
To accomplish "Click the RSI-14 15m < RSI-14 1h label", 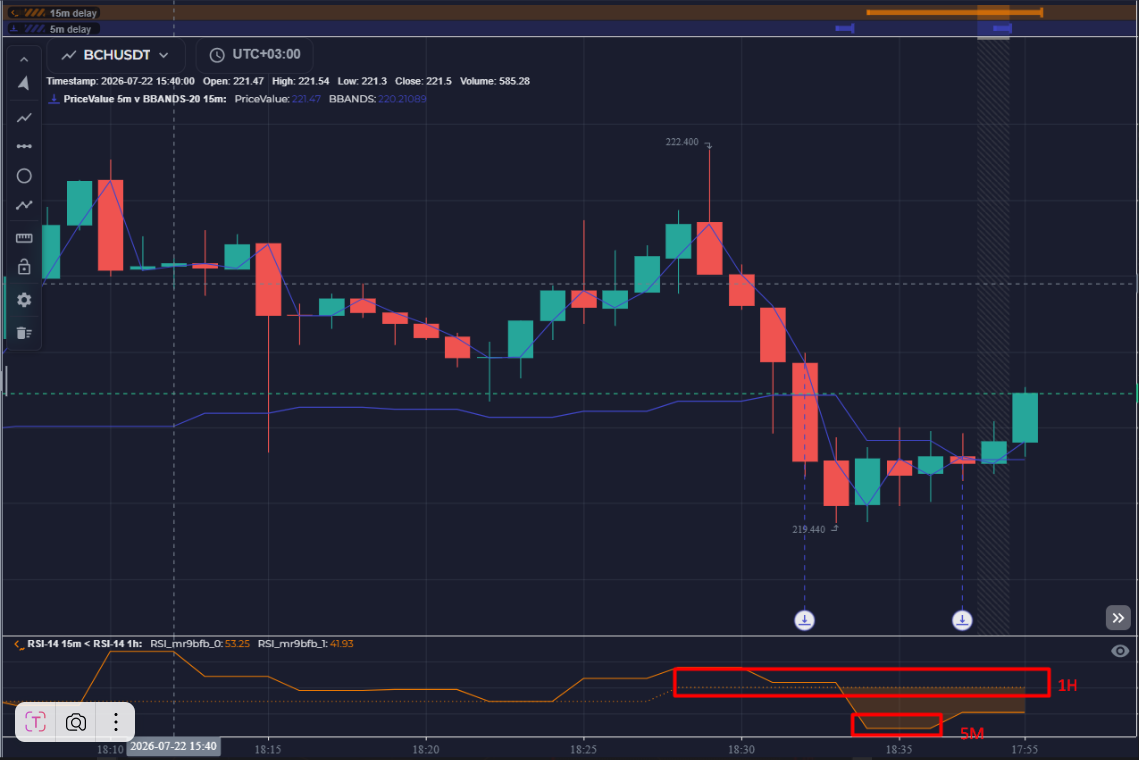I will pos(84,644).
